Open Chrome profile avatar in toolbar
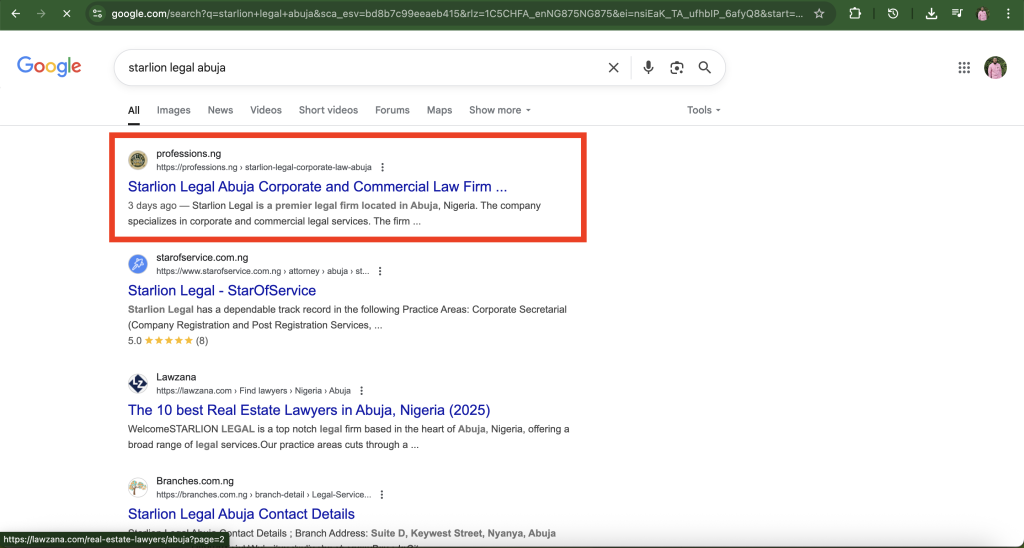Screen dimensions: 1024x548 click(x=982, y=13)
